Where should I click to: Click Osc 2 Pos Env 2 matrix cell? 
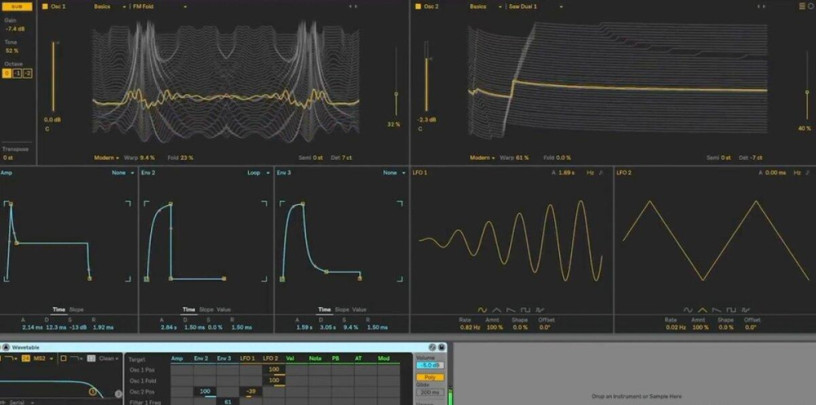205,392
